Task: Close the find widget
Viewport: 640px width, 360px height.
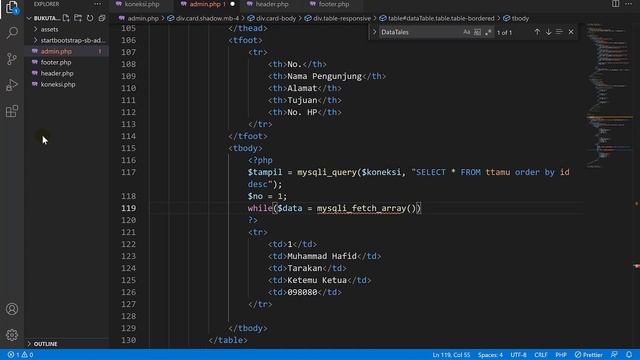Action: click(571, 32)
